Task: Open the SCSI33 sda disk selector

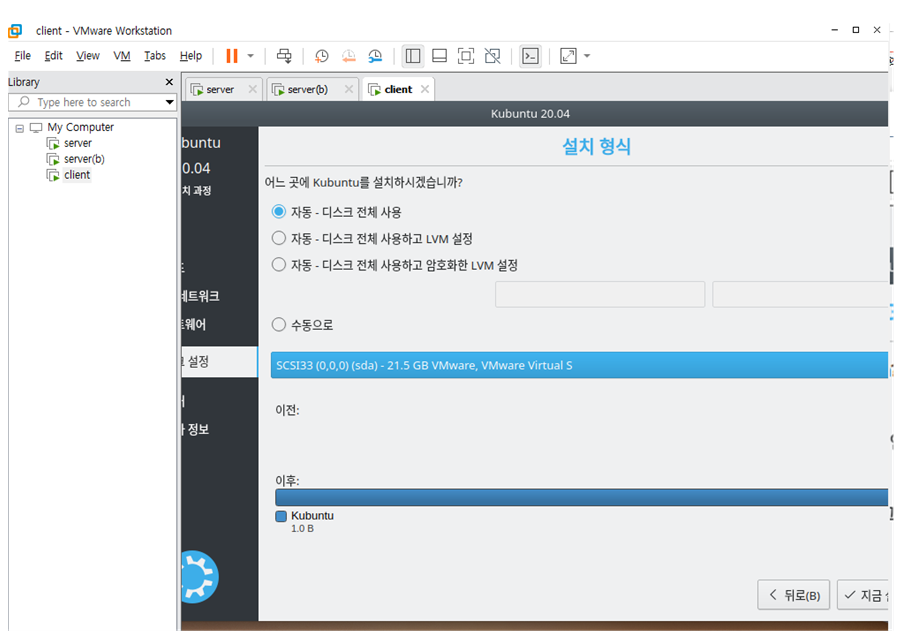Action: (579, 365)
